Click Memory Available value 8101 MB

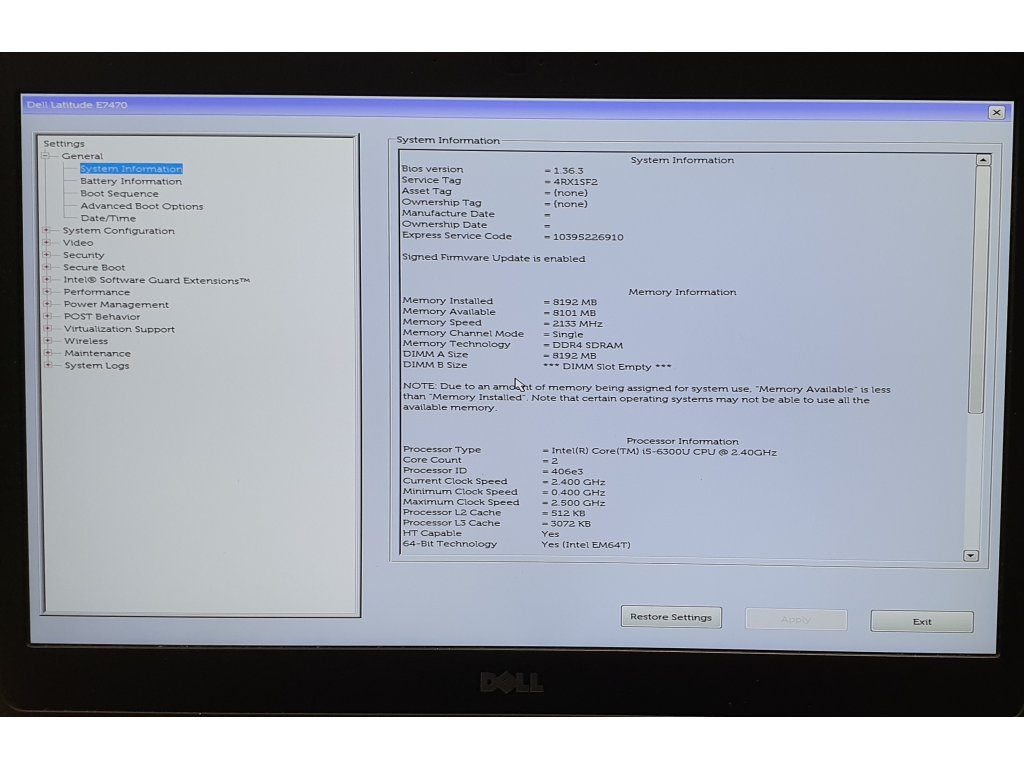coord(574,313)
